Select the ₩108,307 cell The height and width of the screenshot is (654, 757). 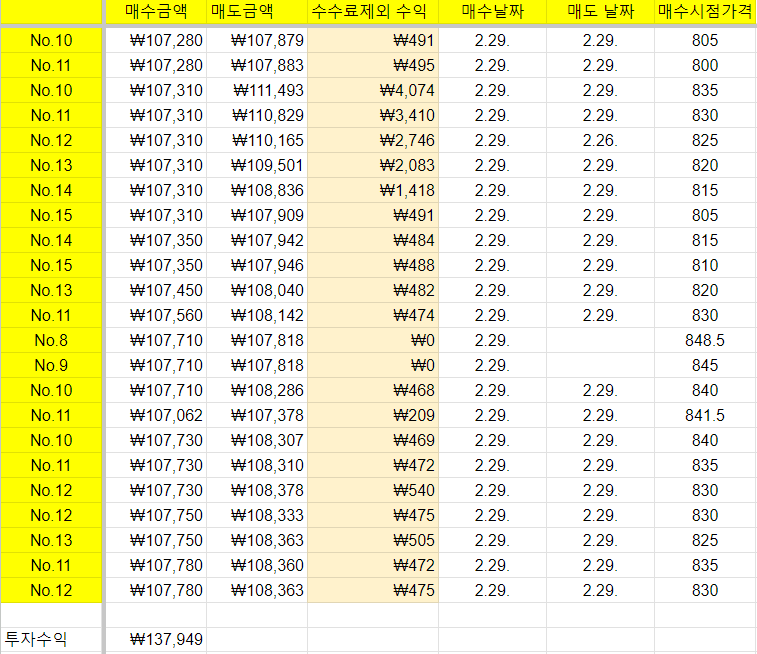pyautogui.click(x=257, y=440)
